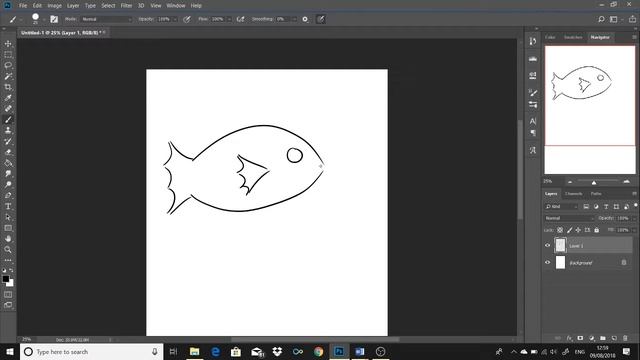
Task: Add a layer mask
Action: click(580, 338)
